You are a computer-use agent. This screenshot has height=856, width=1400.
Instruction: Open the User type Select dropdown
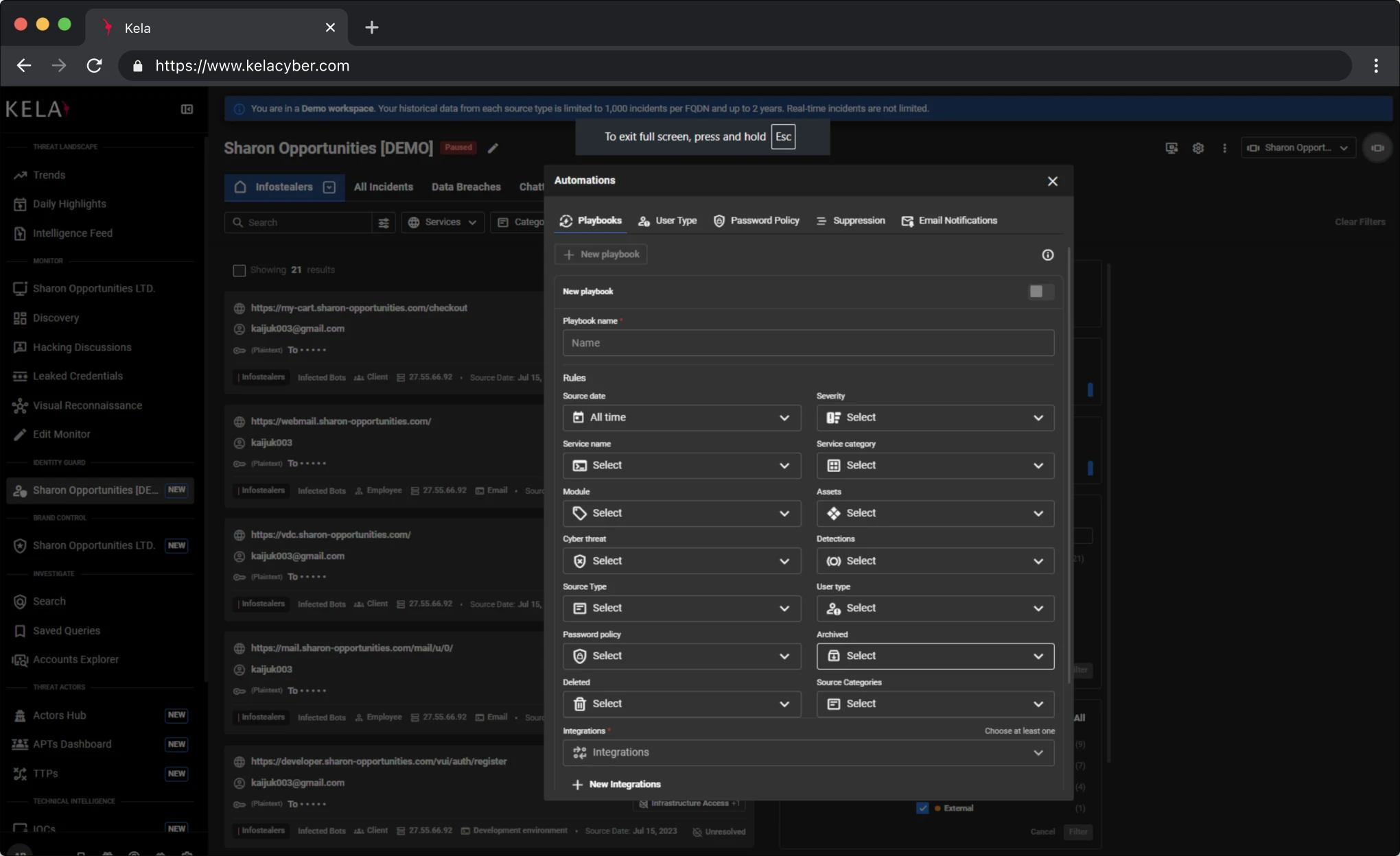click(935, 608)
